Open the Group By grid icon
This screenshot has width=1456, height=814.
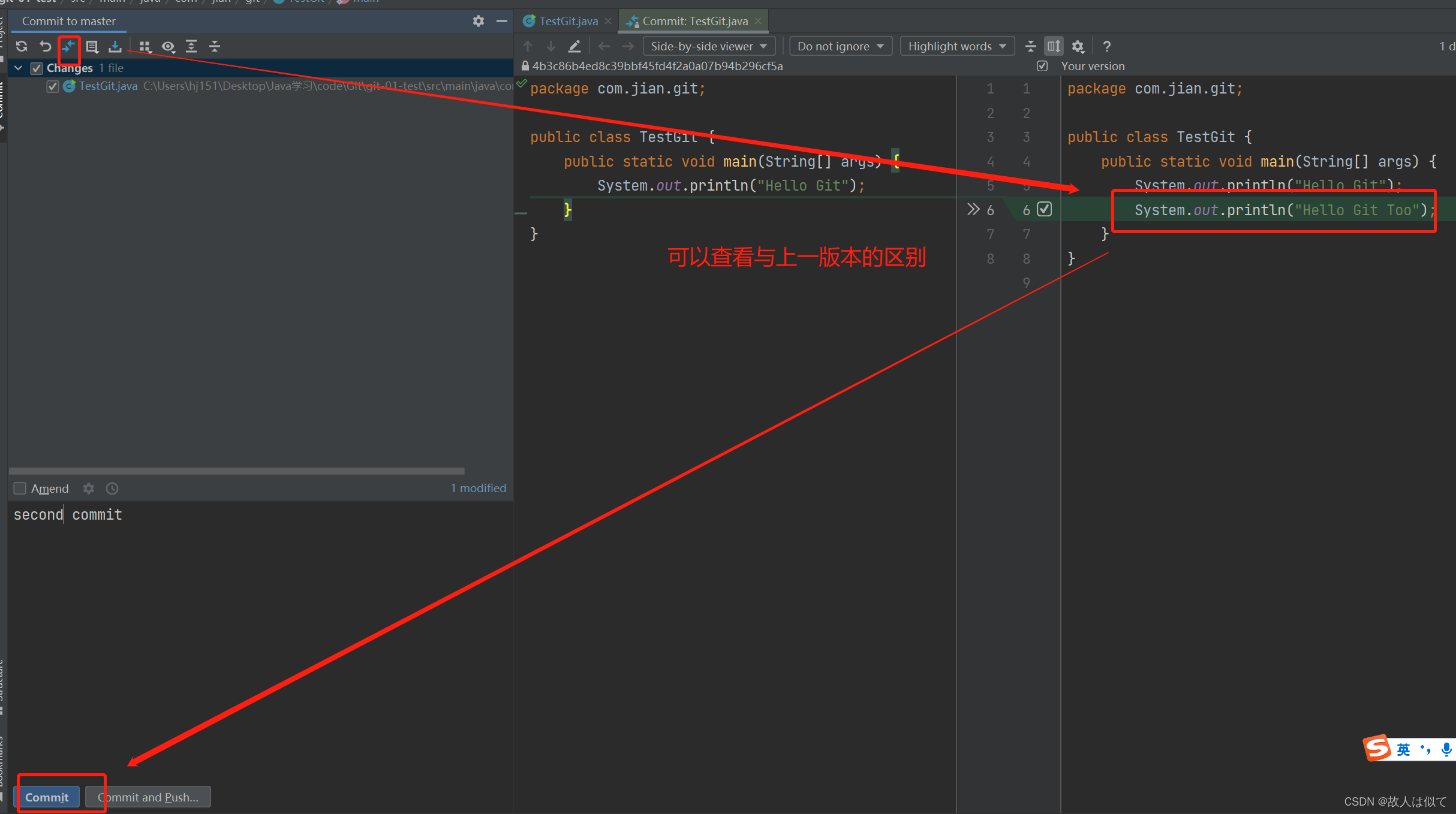tap(145, 46)
